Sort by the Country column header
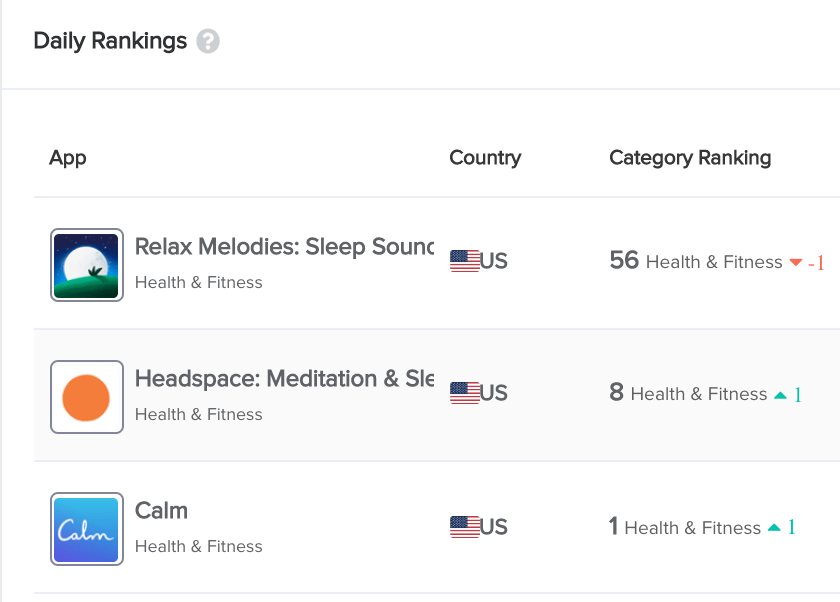The height and width of the screenshot is (602, 840). 485,158
